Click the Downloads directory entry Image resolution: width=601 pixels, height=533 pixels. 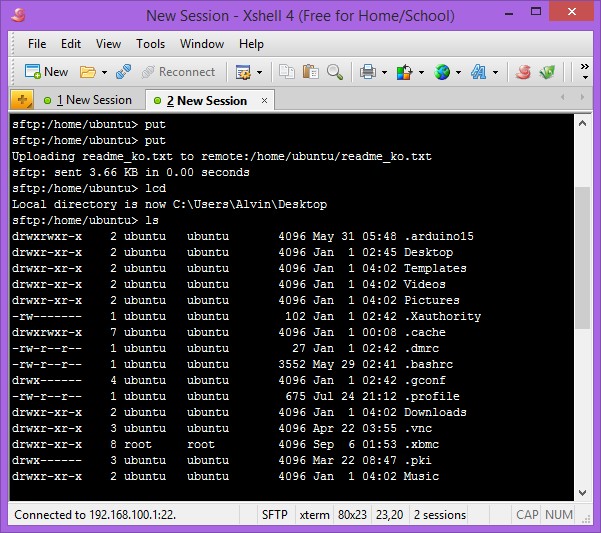435,412
